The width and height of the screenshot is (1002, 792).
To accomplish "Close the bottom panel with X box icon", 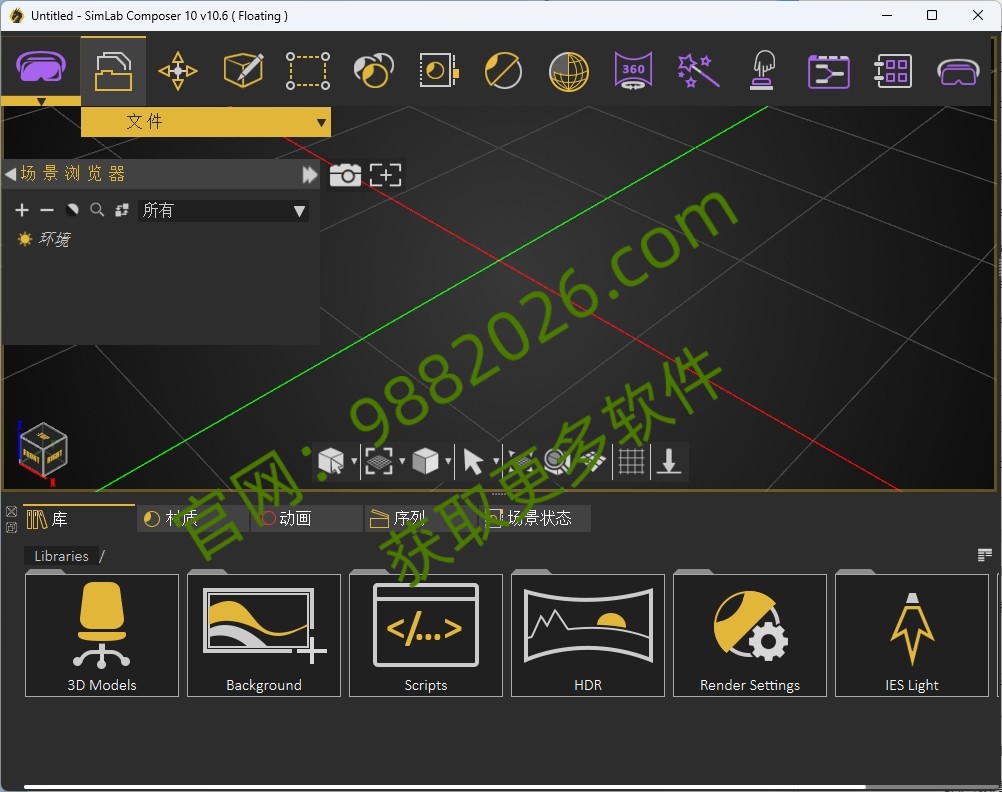I will pos(11,511).
